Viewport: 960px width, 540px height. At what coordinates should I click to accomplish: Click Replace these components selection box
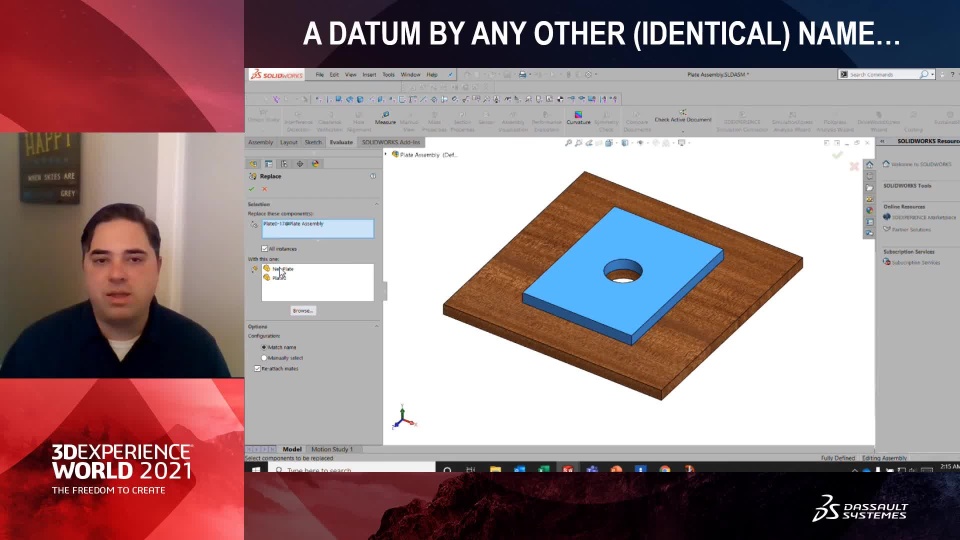pyautogui.click(x=318, y=228)
